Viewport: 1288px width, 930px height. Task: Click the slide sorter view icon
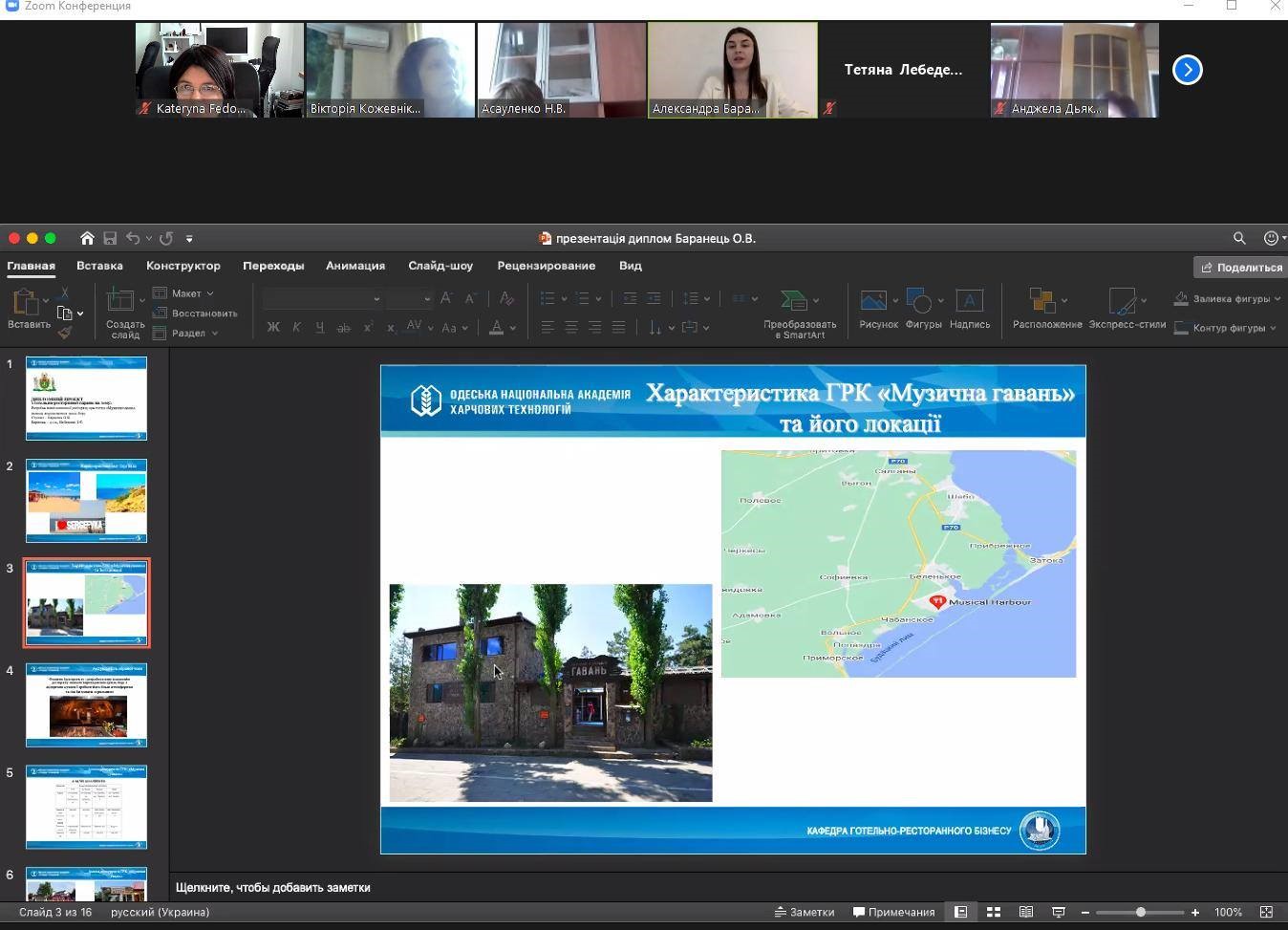pyautogui.click(x=994, y=912)
